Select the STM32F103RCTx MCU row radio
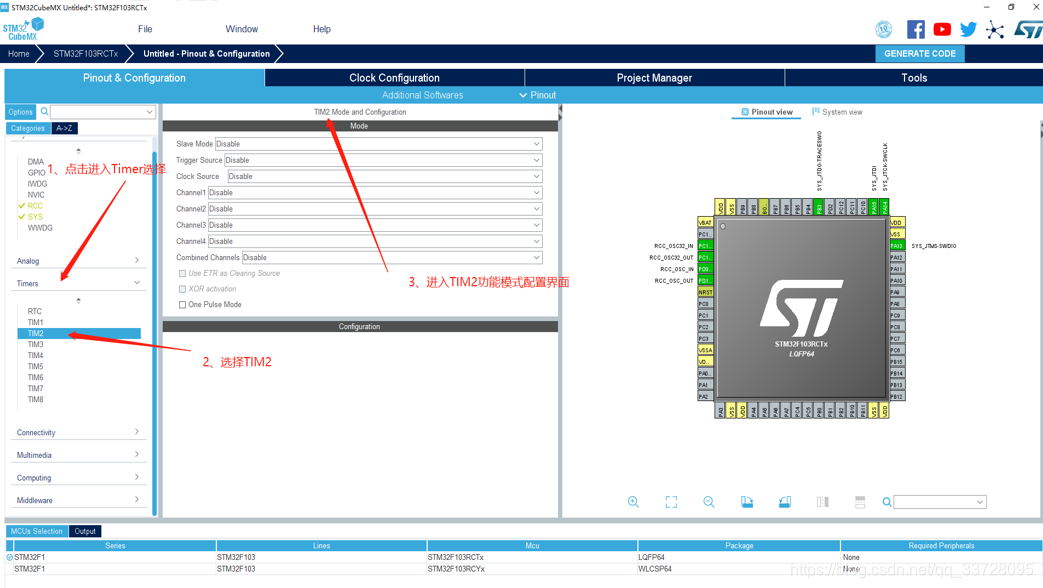Viewport: 1043px width, 588px height. pyautogui.click(x=9, y=557)
